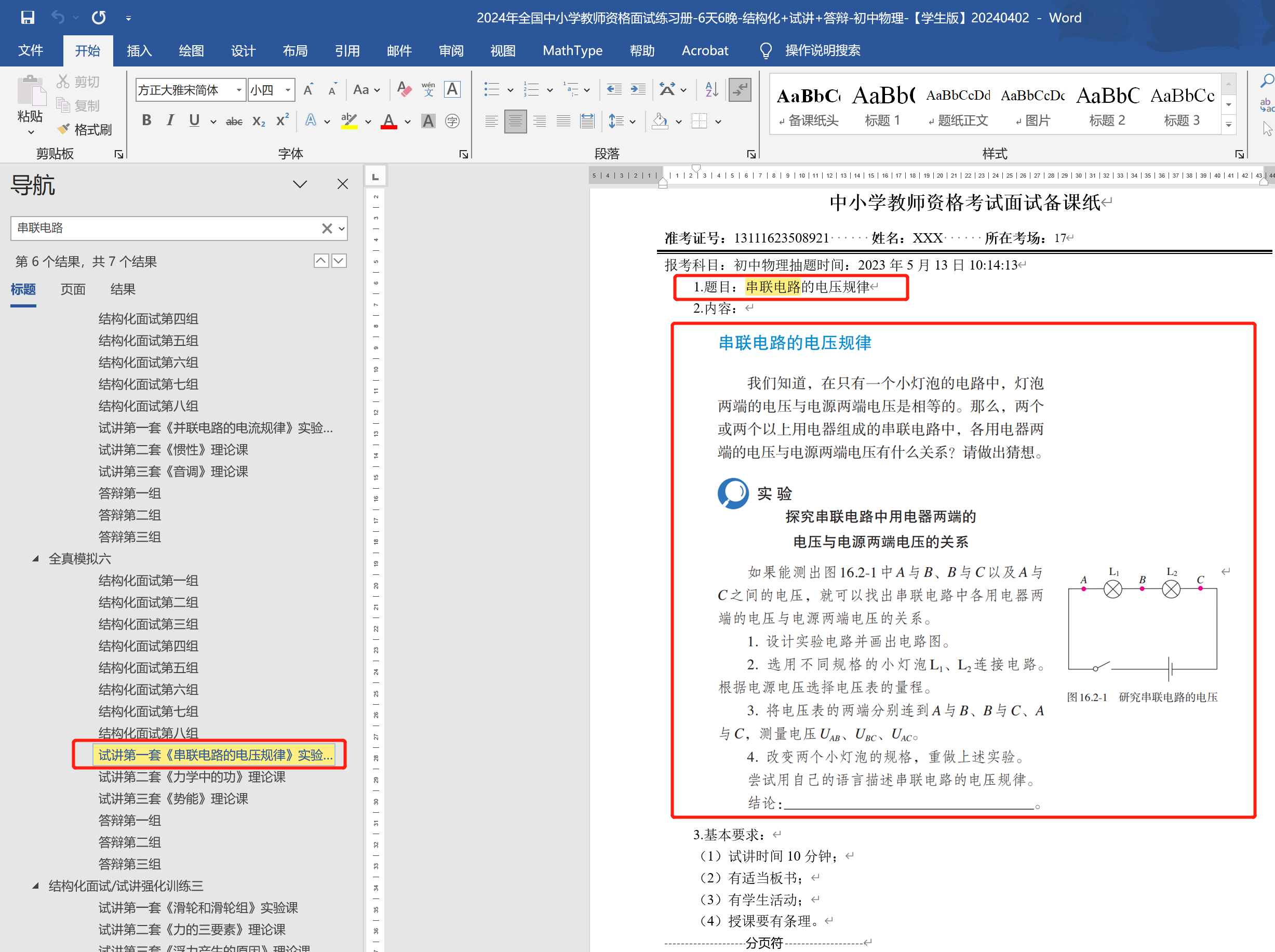1275x952 pixels.
Task: Toggle show paragraph marks button
Action: [739, 89]
